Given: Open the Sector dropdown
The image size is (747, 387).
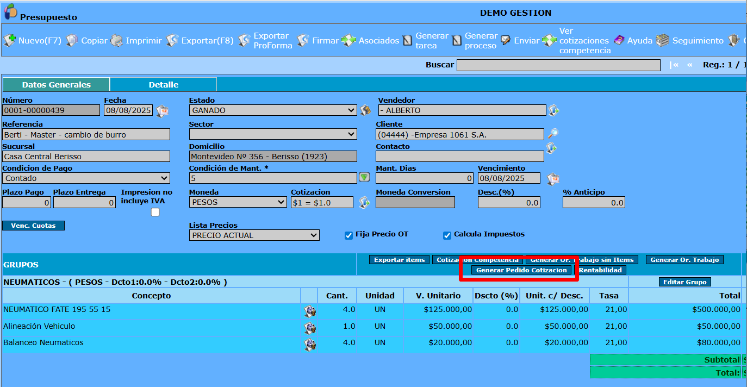Looking at the screenshot, I should [273, 134].
